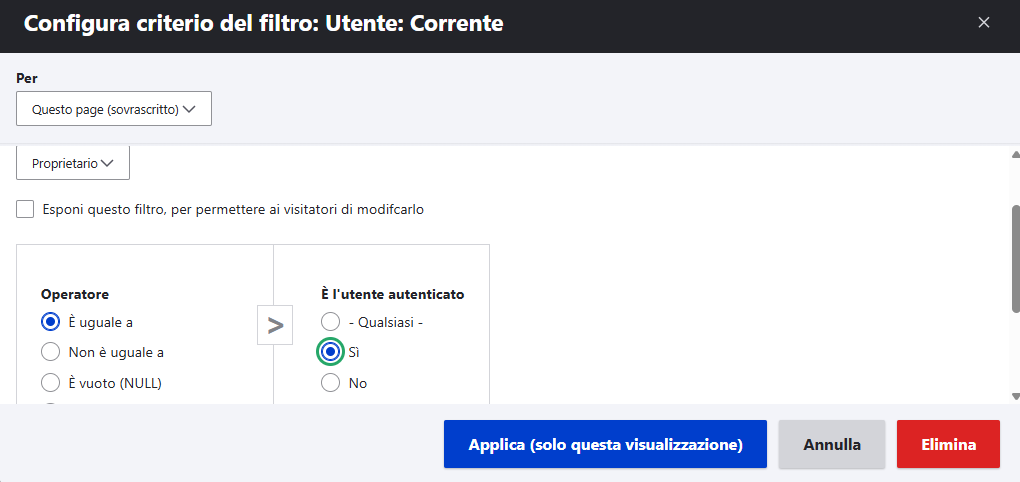Image resolution: width=1020 pixels, height=482 pixels.
Task: Select the 'È vuoto (NULL)' operator
Action: coord(50,382)
